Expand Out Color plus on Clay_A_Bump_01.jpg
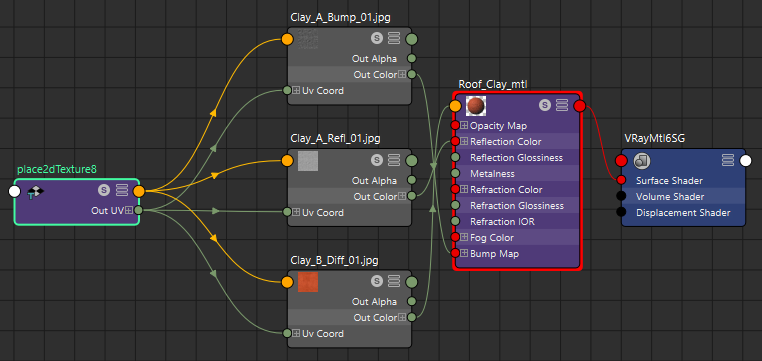Image resolution: width=762 pixels, height=361 pixels. (x=402, y=75)
